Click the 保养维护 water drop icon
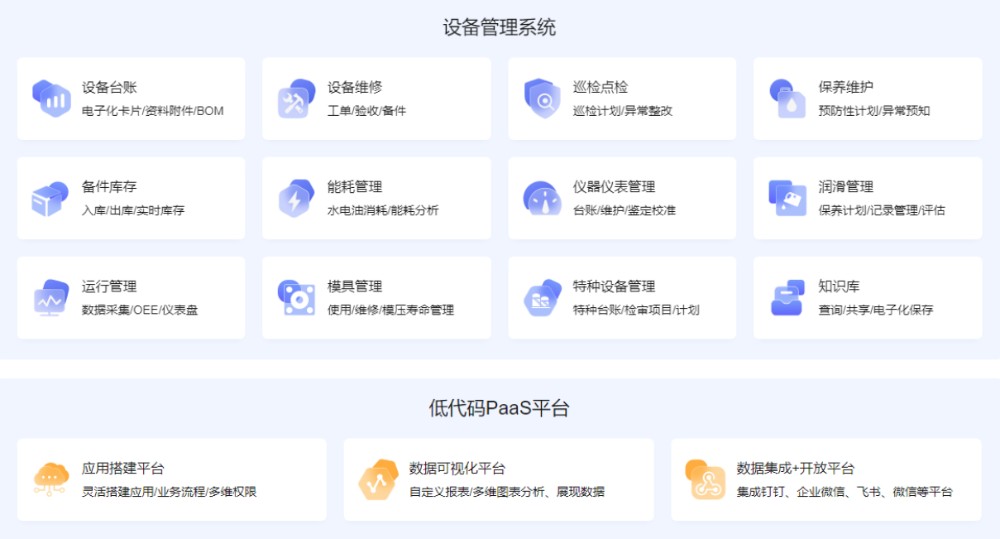The height and width of the screenshot is (539, 1000). pos(787,98)
